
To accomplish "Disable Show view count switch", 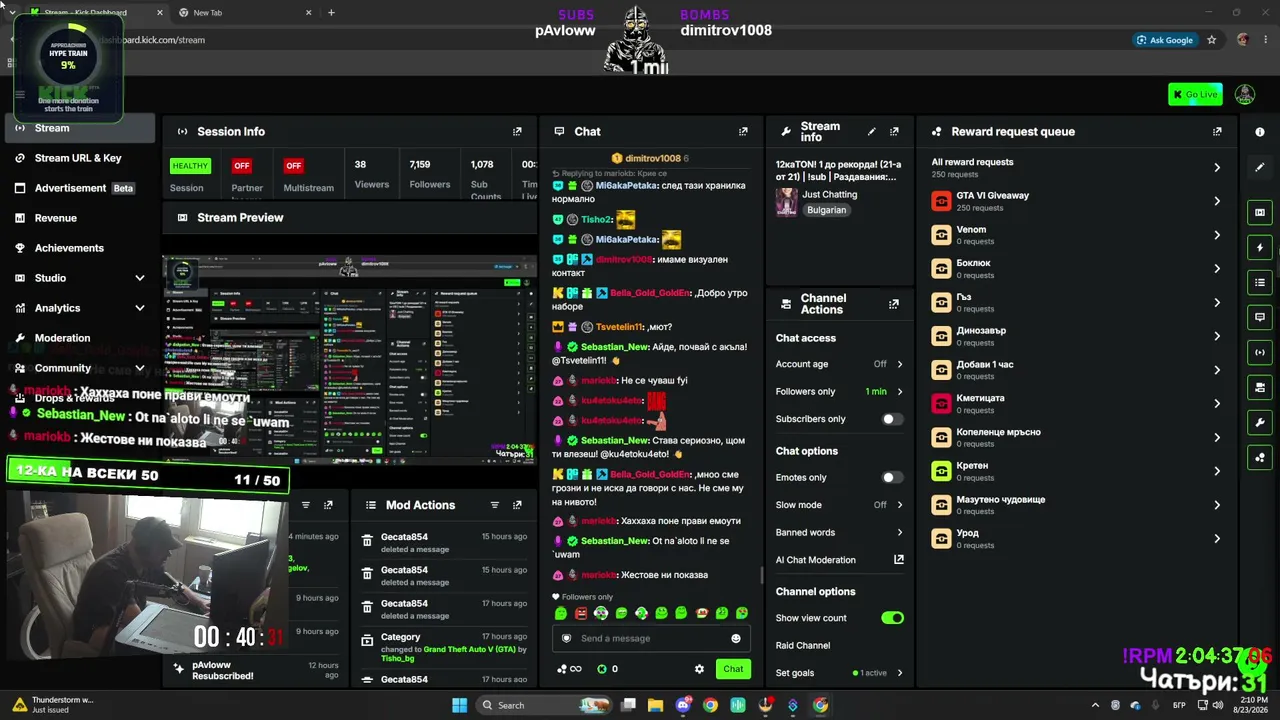I will [892, 618].
